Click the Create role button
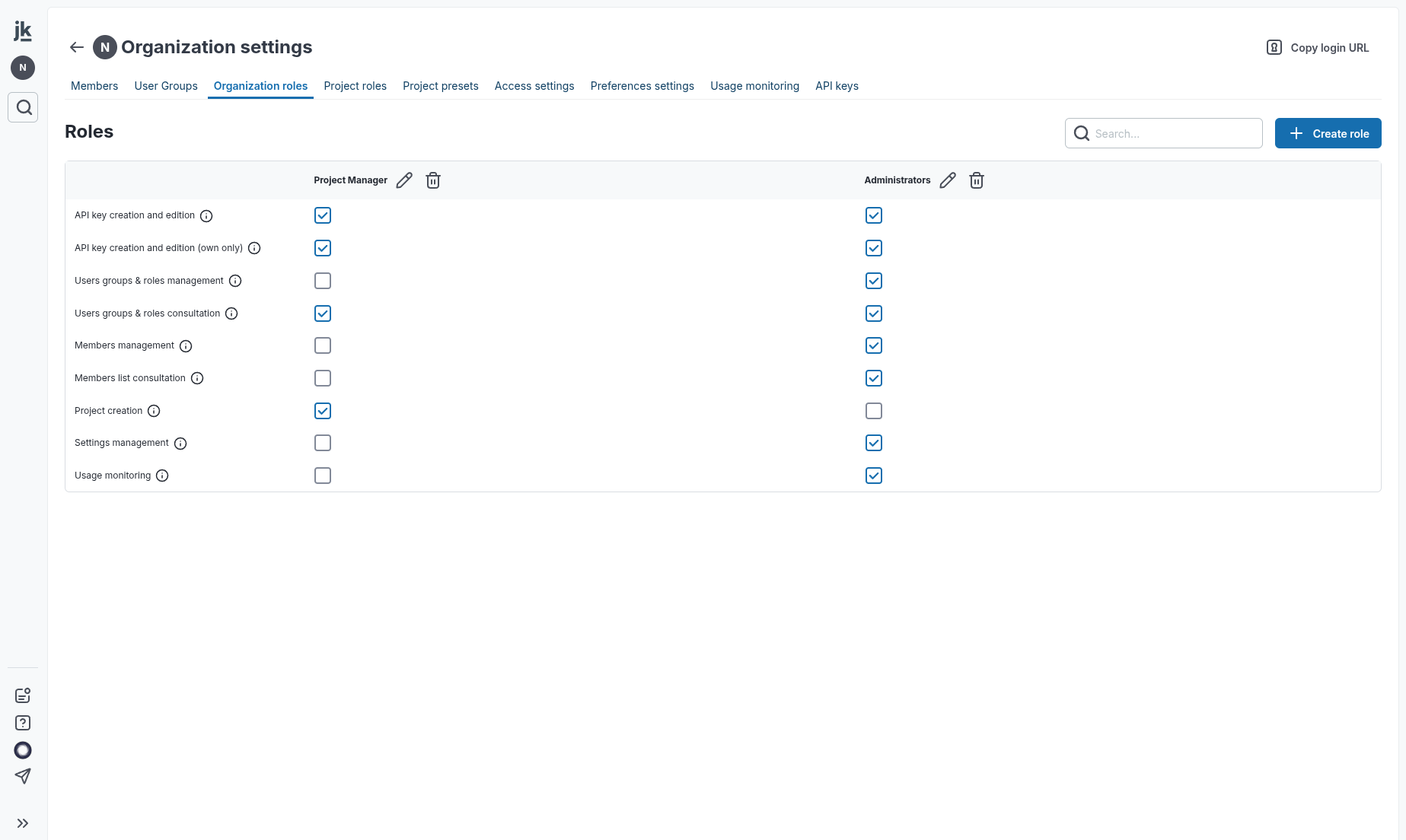Viewport: 1406px width, 840px height. pos(1328,133)
